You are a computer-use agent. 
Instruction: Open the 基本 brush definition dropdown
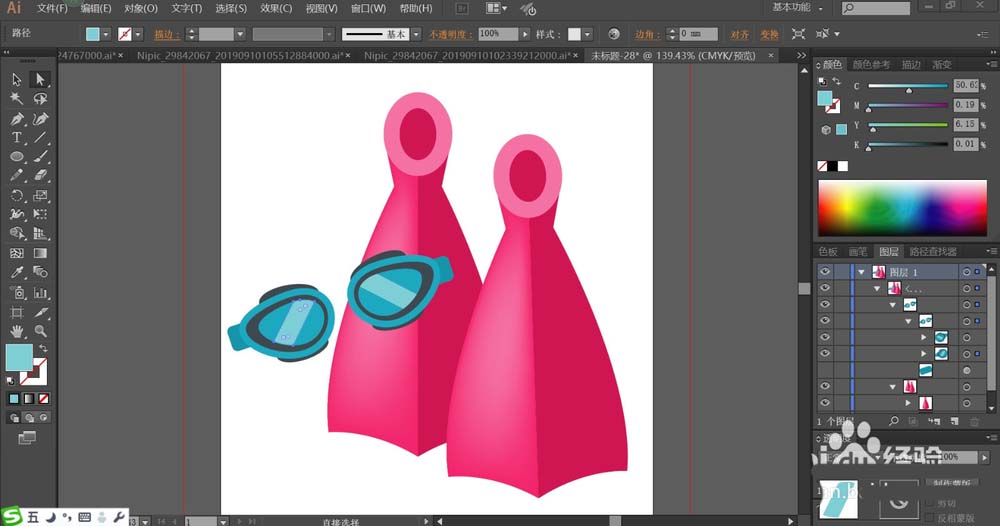[x=416, y=34]
